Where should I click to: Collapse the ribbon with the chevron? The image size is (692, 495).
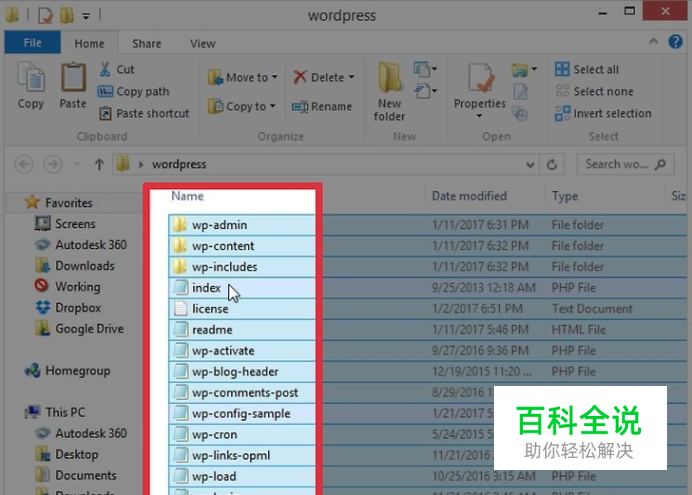point(653,41)
